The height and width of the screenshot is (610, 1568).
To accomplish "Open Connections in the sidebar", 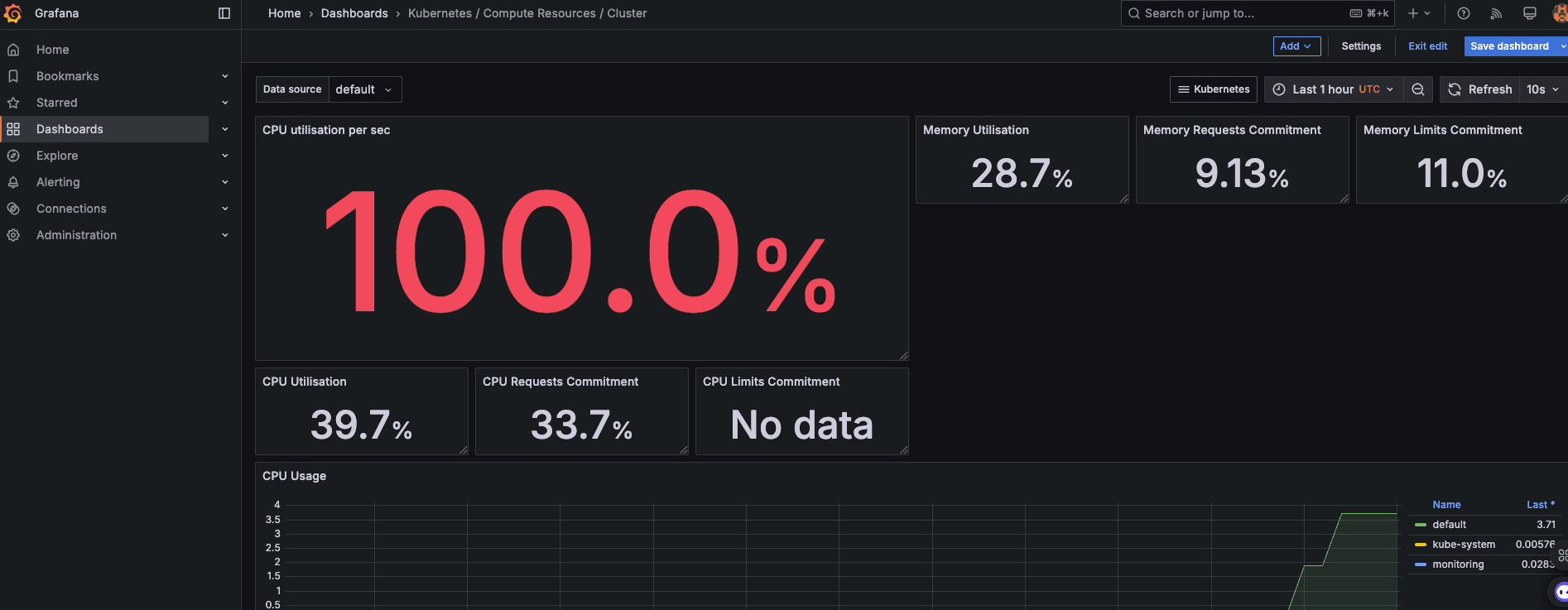I will (71, 209).
